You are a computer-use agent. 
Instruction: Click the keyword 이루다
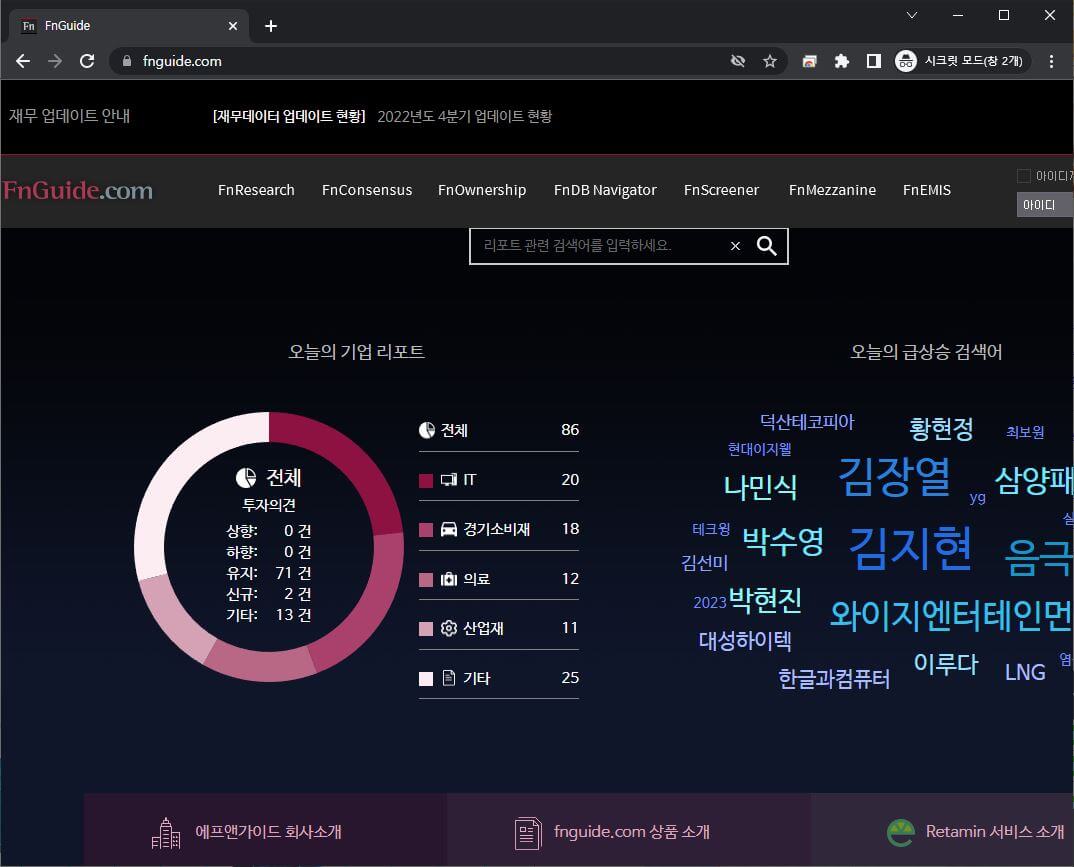tap(946, 663)
